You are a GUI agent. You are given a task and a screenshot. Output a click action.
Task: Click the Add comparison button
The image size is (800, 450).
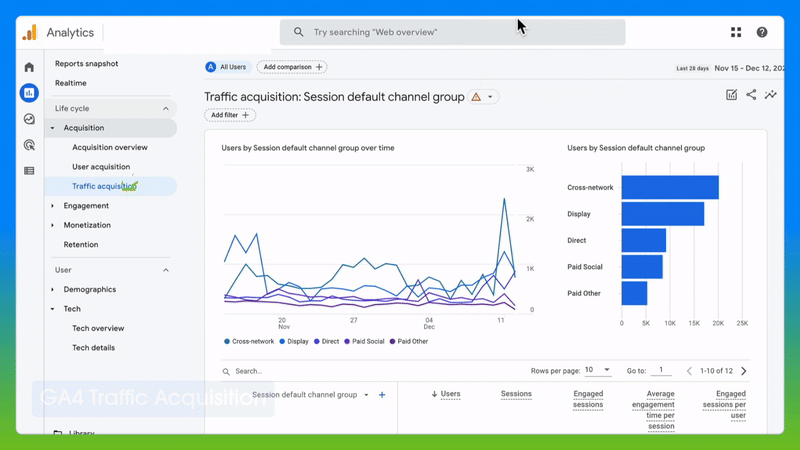292,67
